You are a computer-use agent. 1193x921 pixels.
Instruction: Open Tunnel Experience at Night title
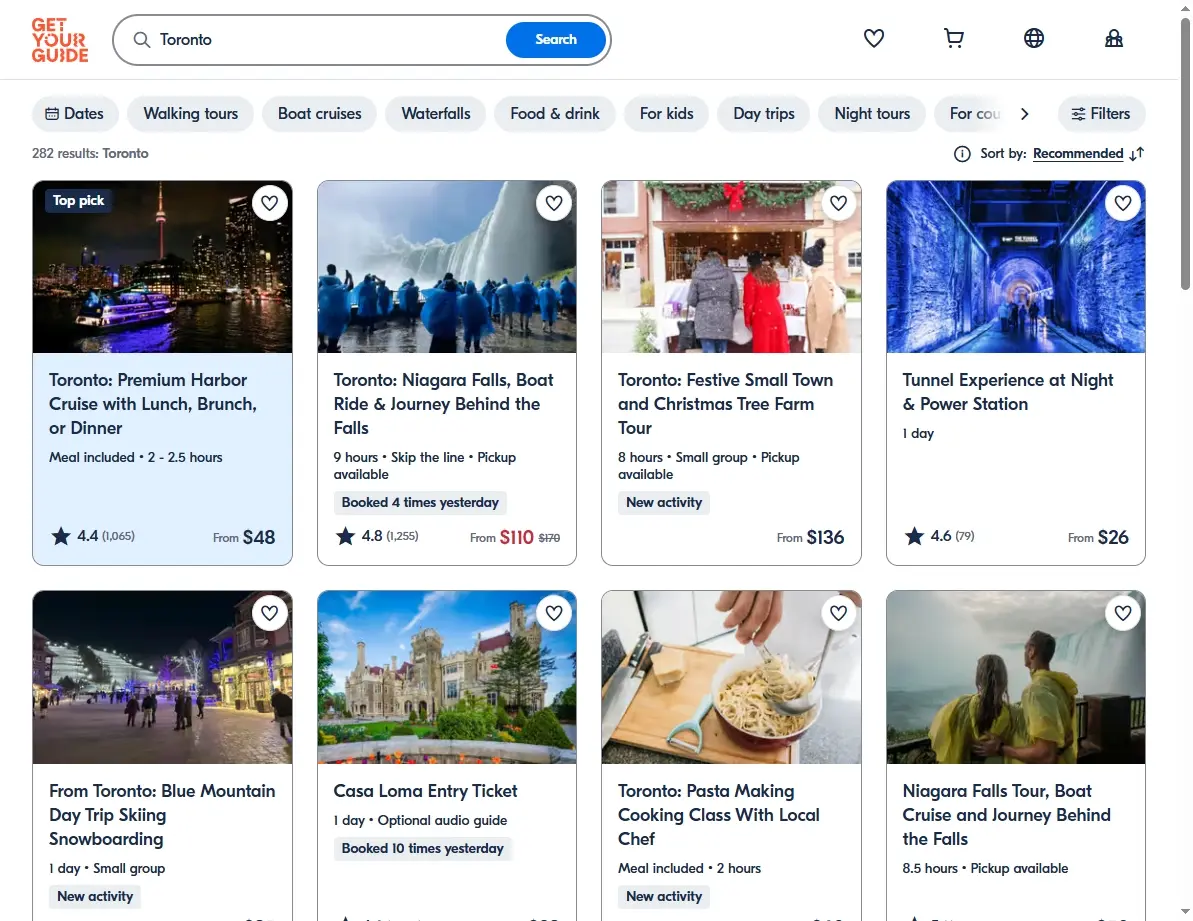(x=1007, y=392)
